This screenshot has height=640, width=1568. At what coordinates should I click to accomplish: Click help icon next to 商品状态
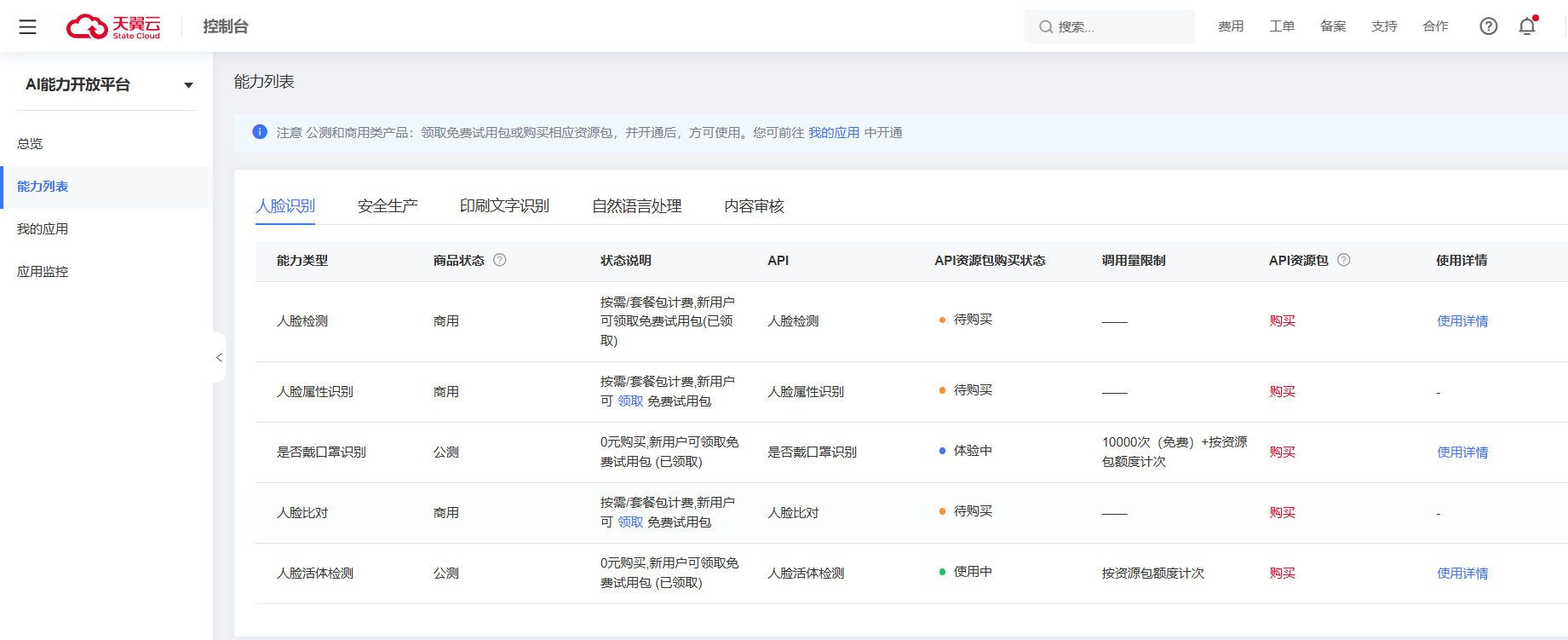500,260
